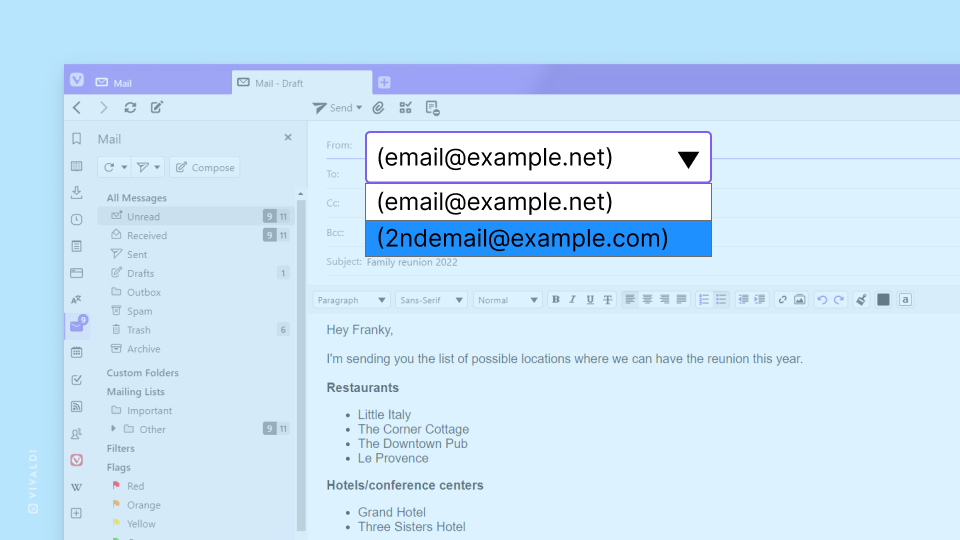The image size is (960, 540).
Task: Switch to the Mail - Draft tab
Action: [x=302, y=83]
